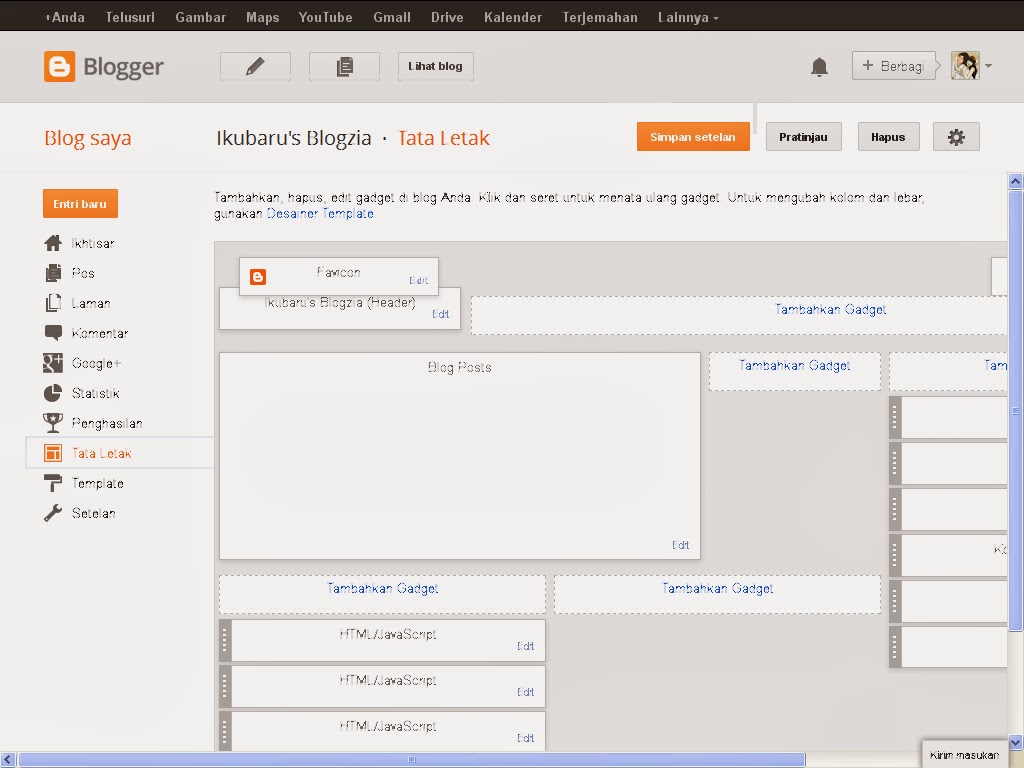This screenshot has height=768, width=1024.
Task: Edit the third HTML/JavaScript gadget
Action: click(x=526, y=738)
